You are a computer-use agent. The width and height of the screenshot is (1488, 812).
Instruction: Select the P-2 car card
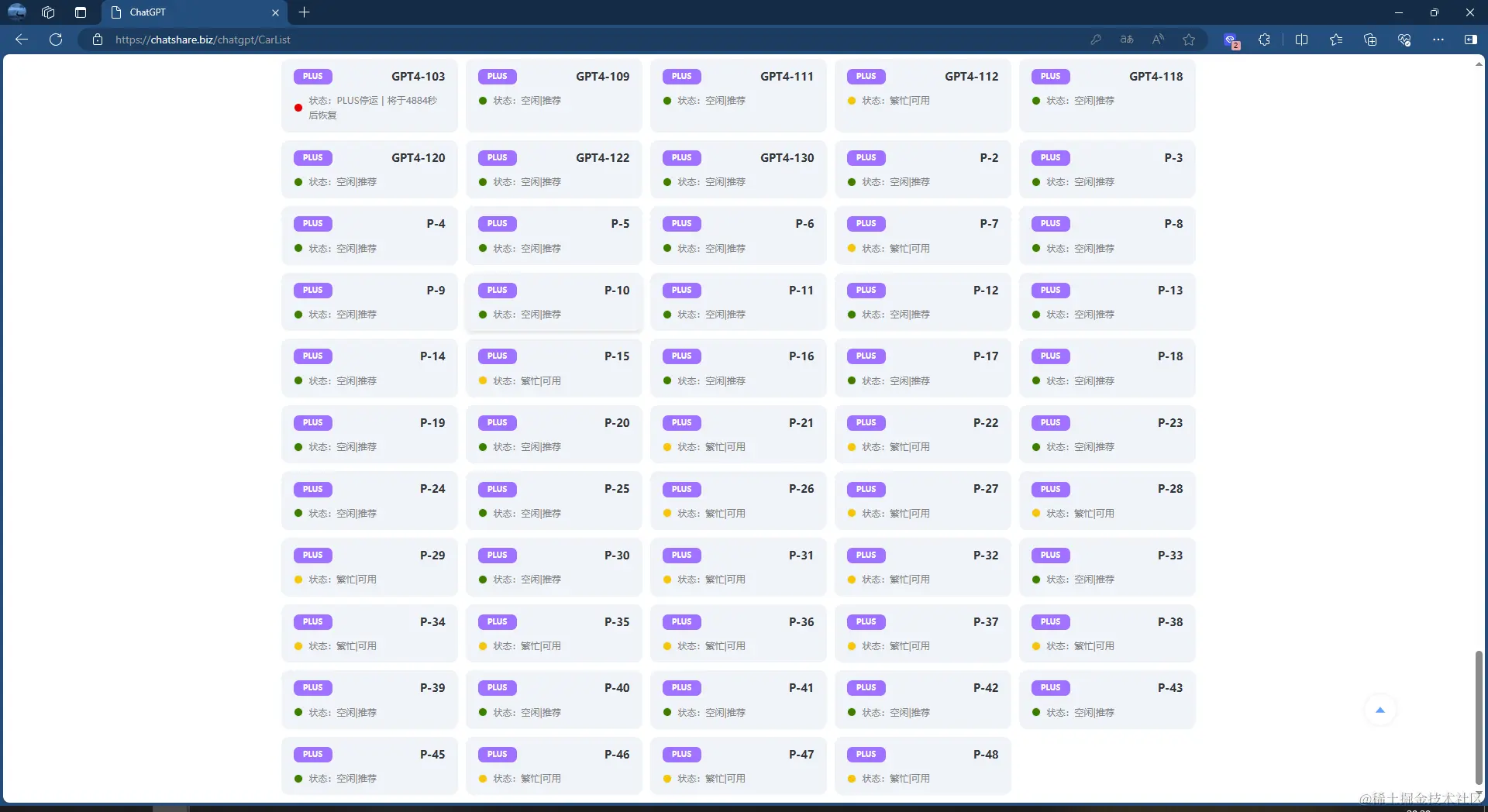923,169
